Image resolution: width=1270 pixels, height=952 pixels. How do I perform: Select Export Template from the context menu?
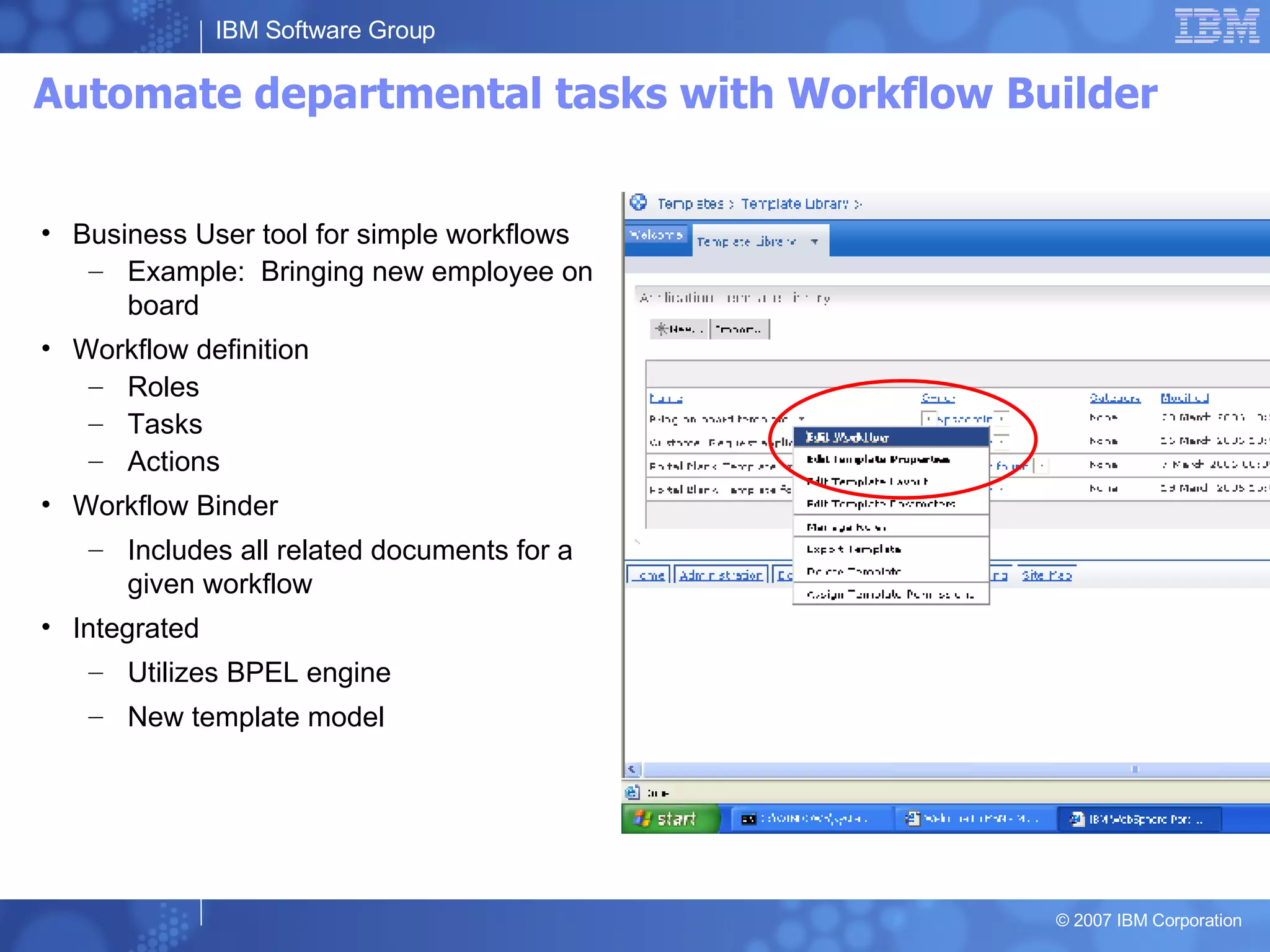click(891, 549)
